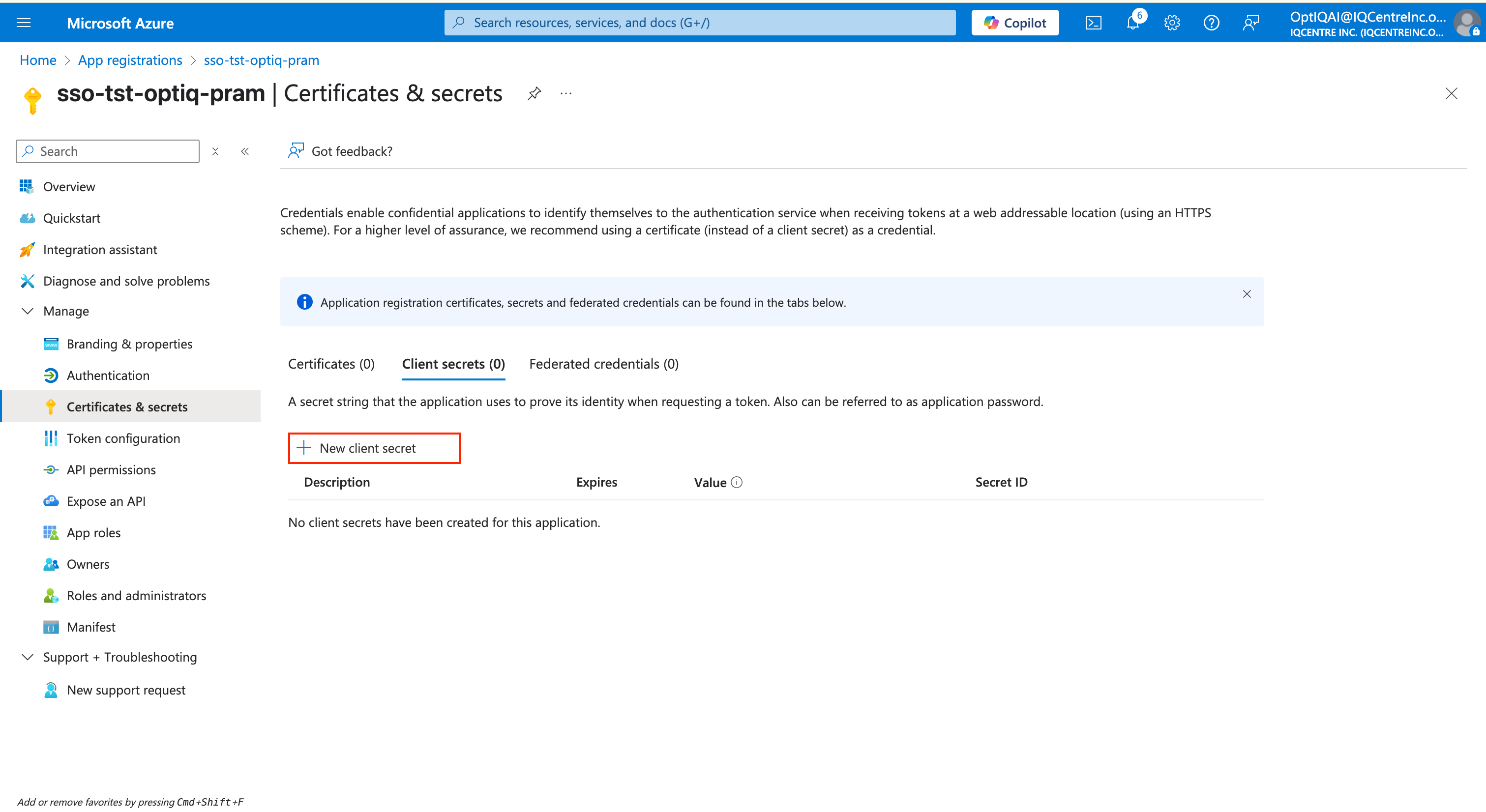Click the Diagnose and solve problems wrench icon

pyautogui.click(x=27, y=281)
